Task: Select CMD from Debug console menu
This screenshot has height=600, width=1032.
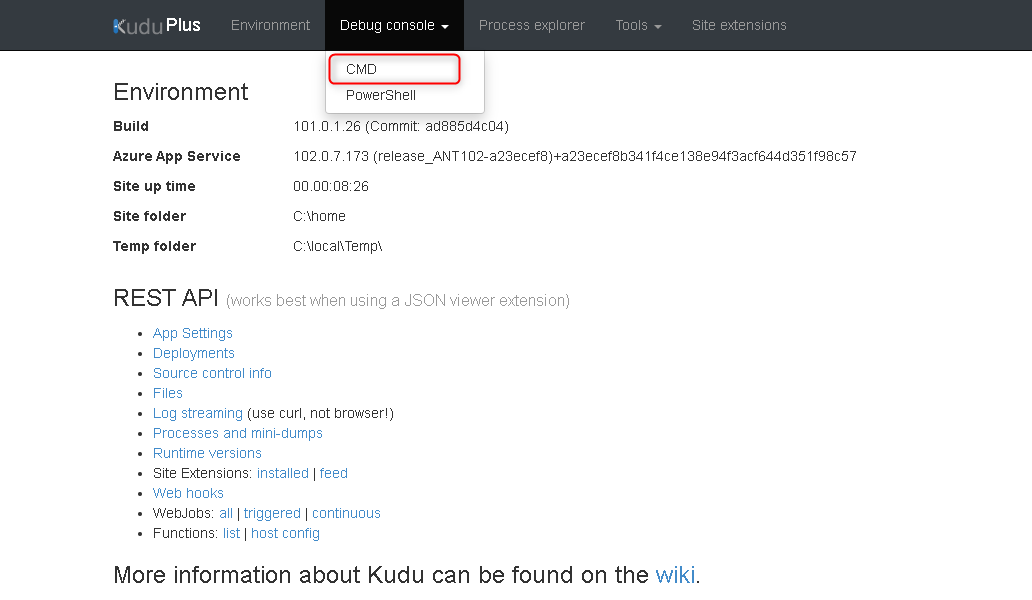Action: click(x=361, y=69)
